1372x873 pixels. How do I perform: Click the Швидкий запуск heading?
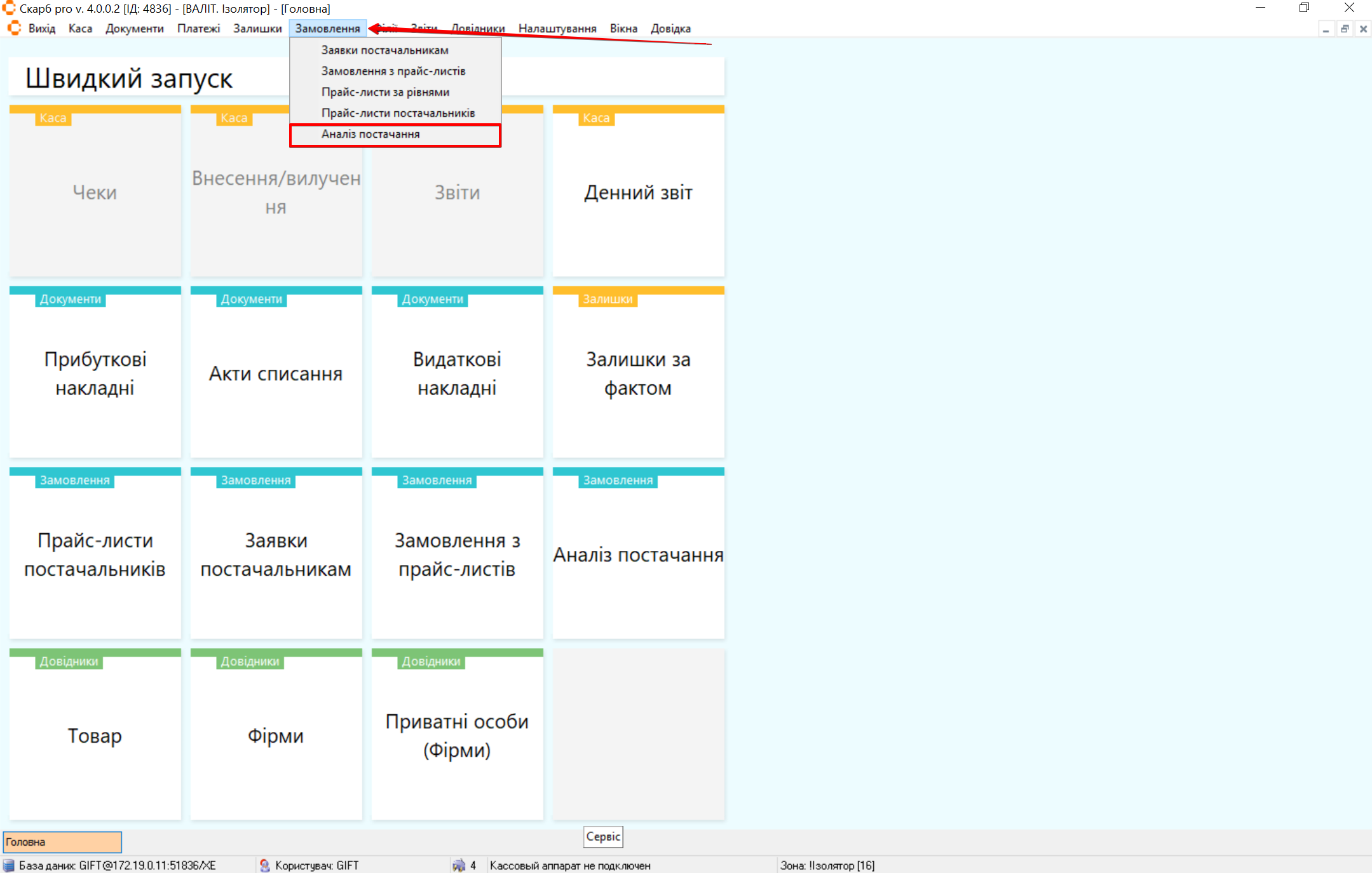pyautogui.click(x=129, y=78)
